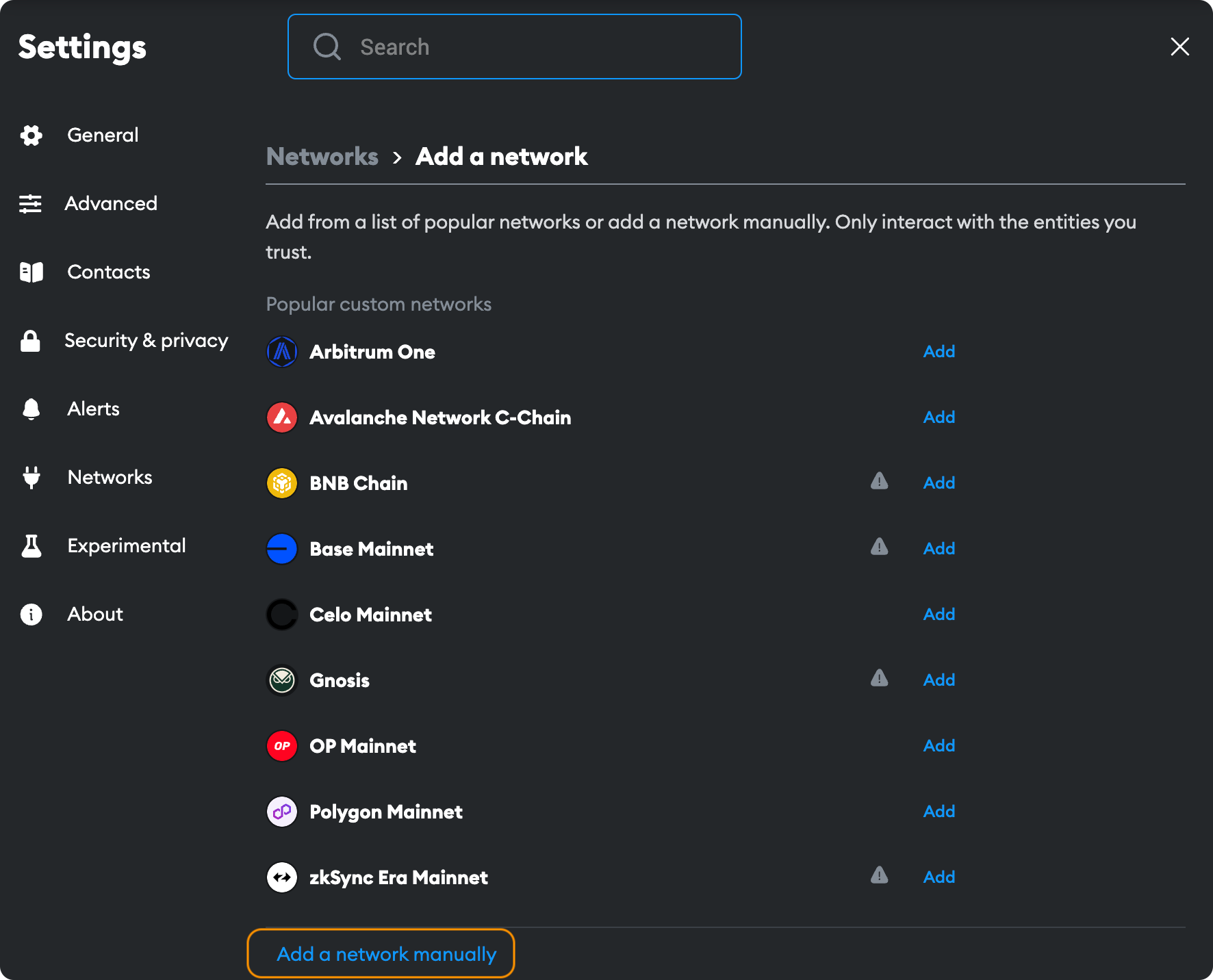Click the Arbitrum One name
Viewport: 1213px width, 980px height.
372,352
